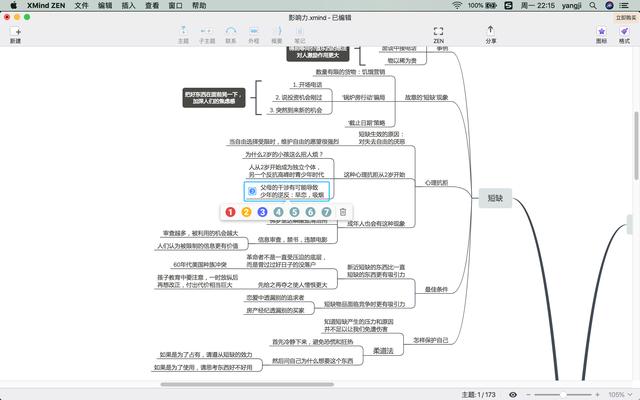Choose priority marker 7
Viewport: 640px width, 400px height.
pos(326,212)
